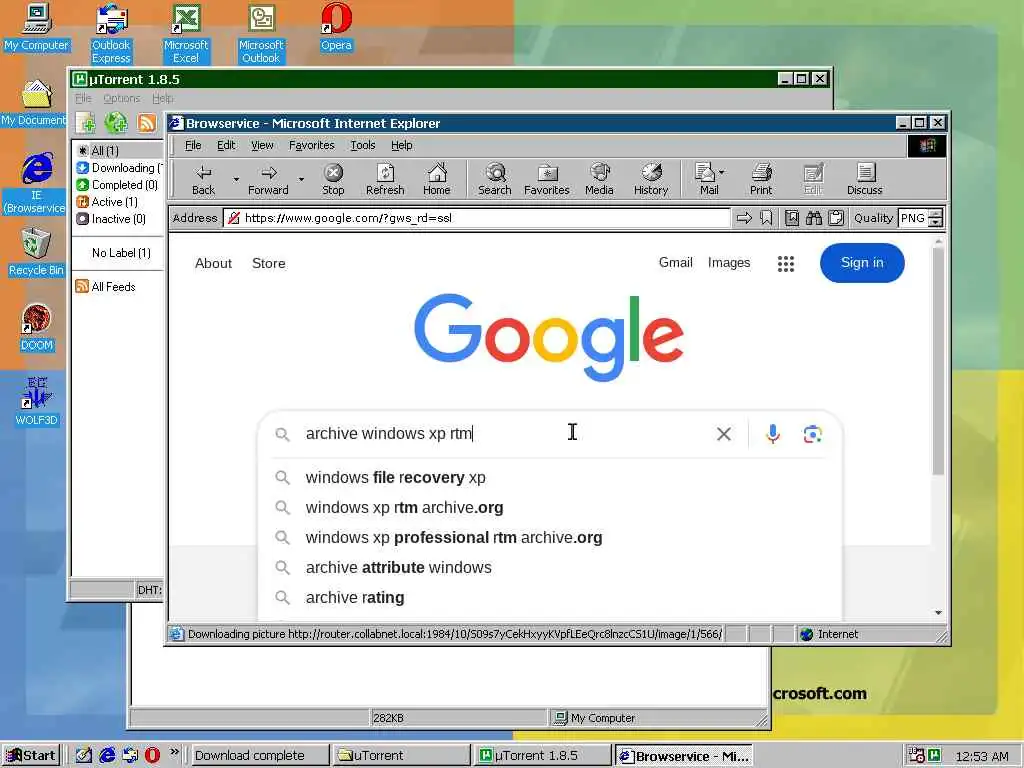This screenshot has width=1024, height=768.
Task: Clear the Google search box with the X
Action: [724, 434]
